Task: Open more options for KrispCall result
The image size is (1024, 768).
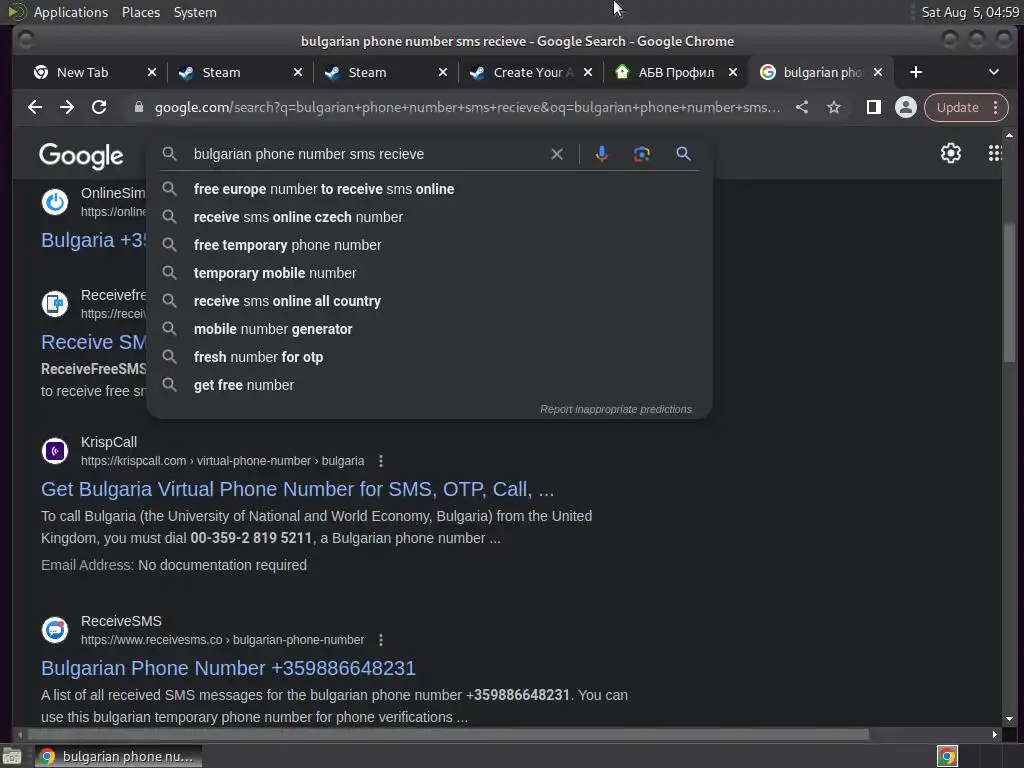Action: click(x=381, y=461)
